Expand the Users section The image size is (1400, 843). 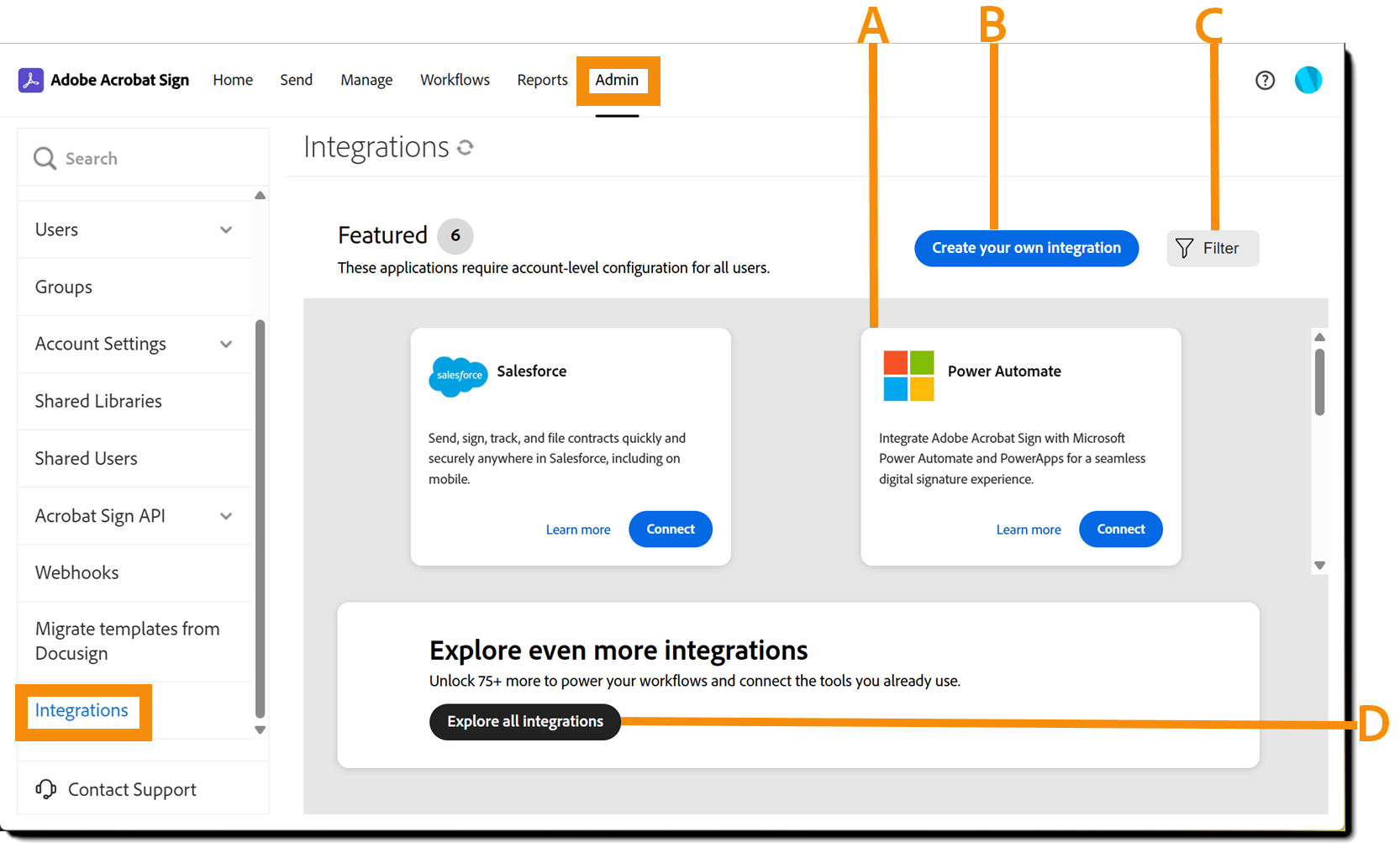(x=225, y=229)
